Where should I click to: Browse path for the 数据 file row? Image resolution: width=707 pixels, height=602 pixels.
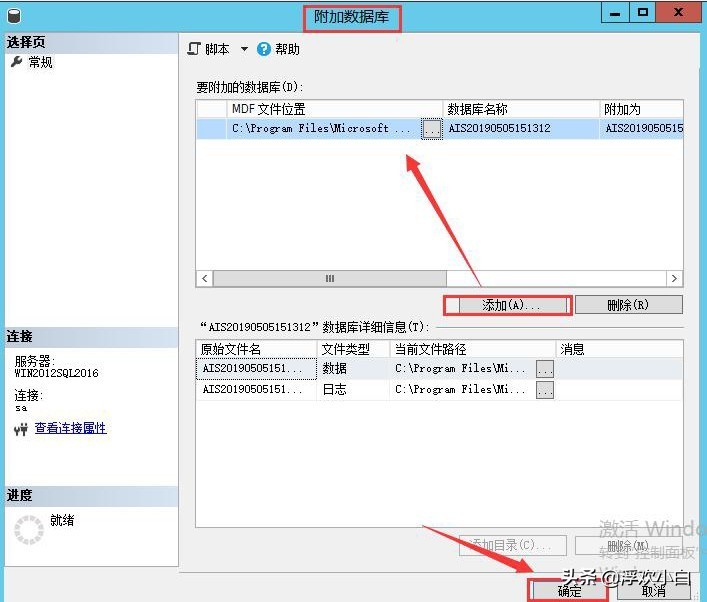[545, 369]
